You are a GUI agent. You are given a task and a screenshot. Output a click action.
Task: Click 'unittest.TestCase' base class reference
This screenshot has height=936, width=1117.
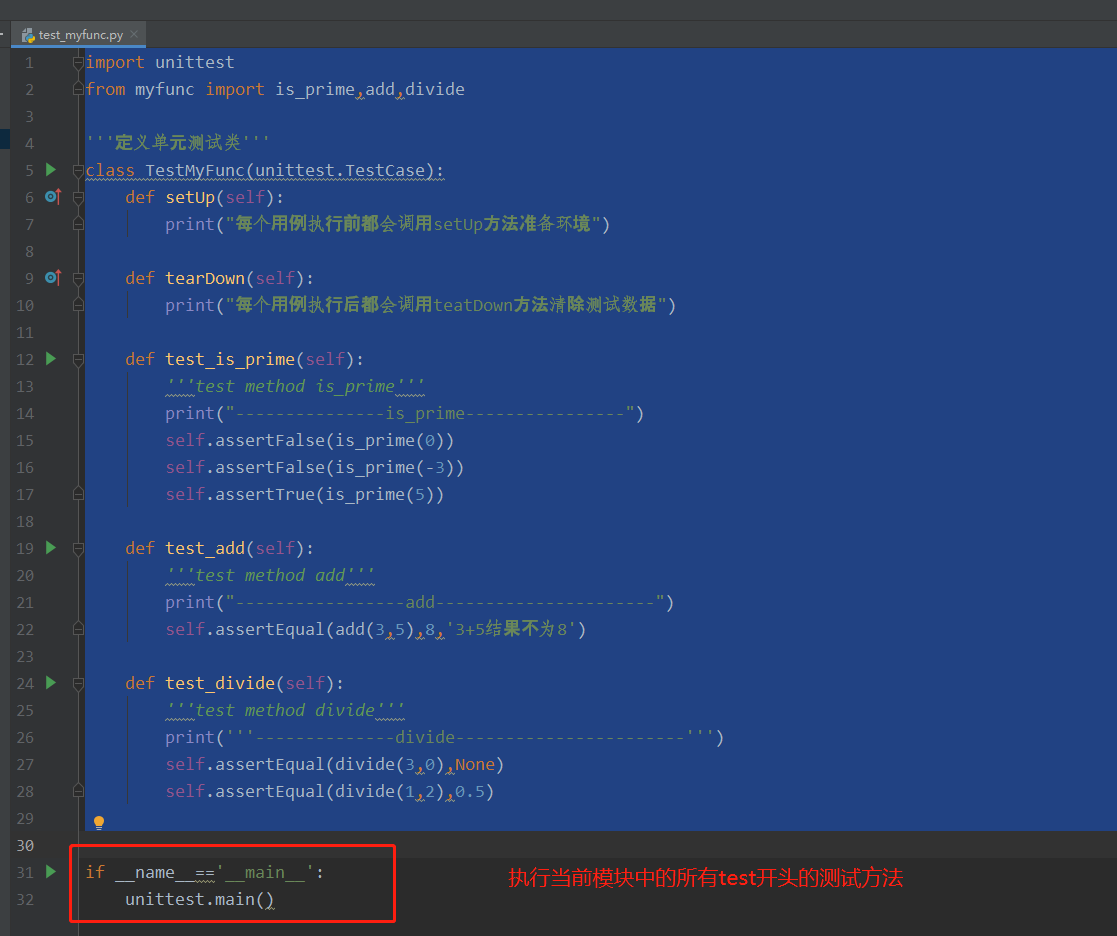pos(340,171)
